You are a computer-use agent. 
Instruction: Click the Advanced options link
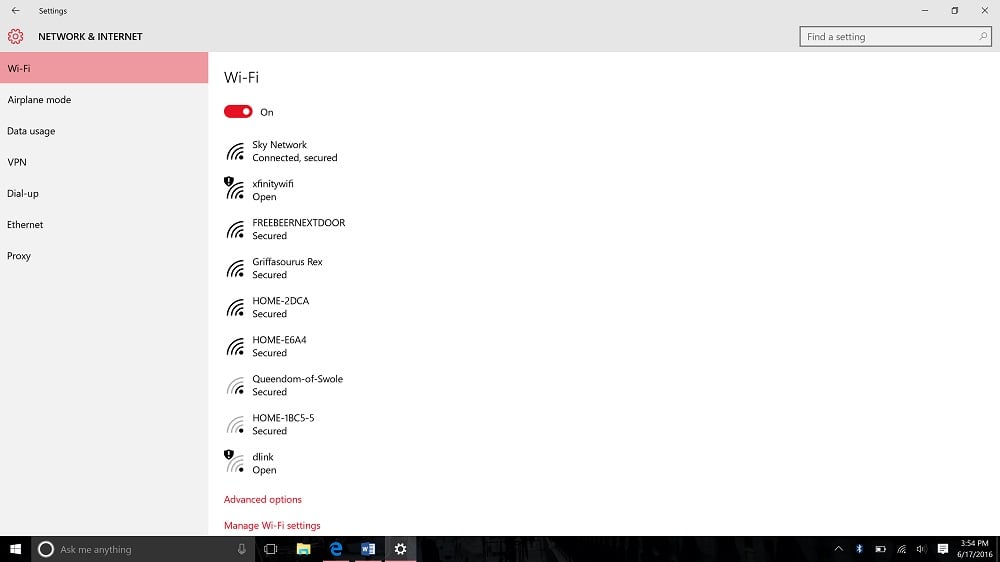[263, 499]
